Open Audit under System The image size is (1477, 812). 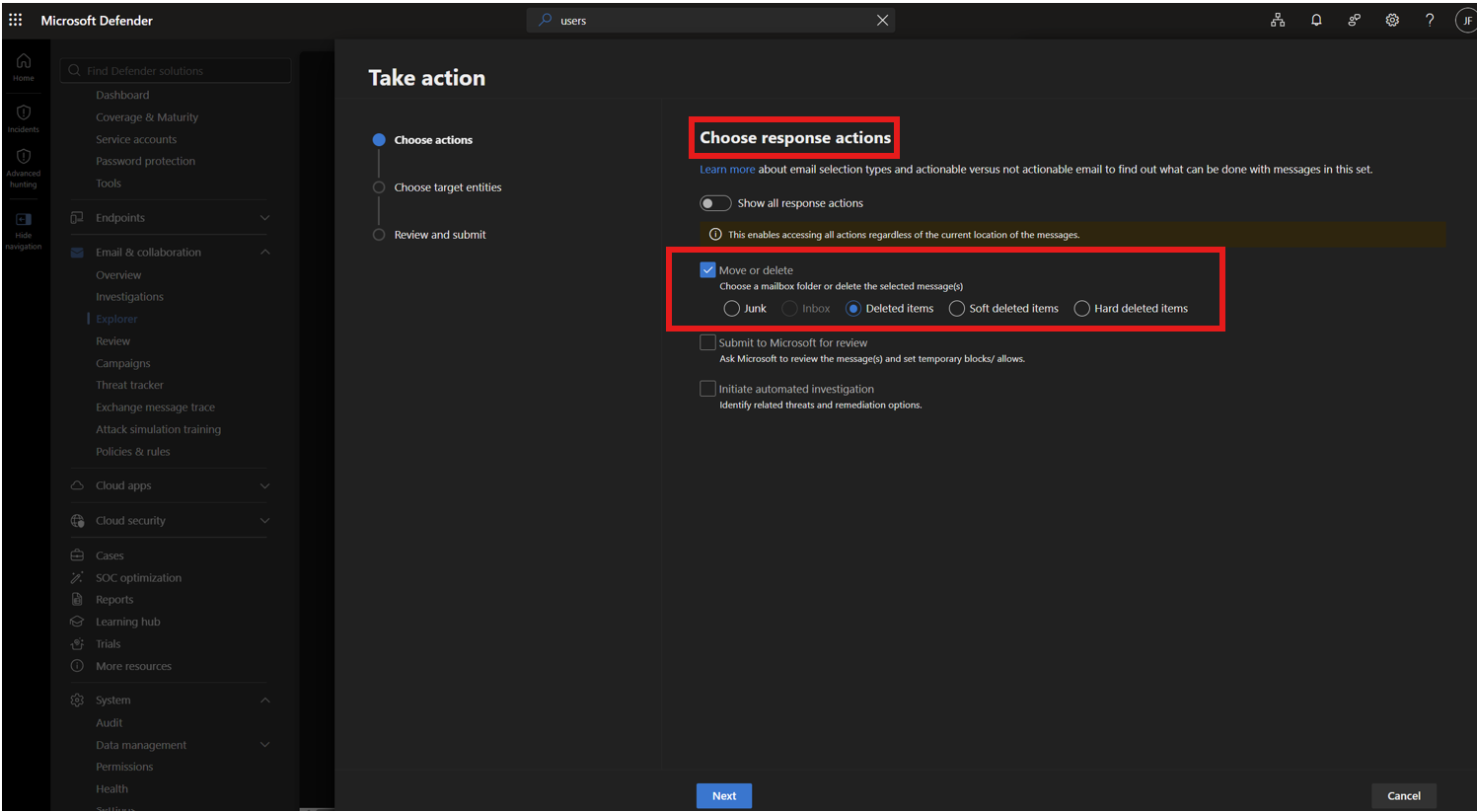(x=109, y=722)
